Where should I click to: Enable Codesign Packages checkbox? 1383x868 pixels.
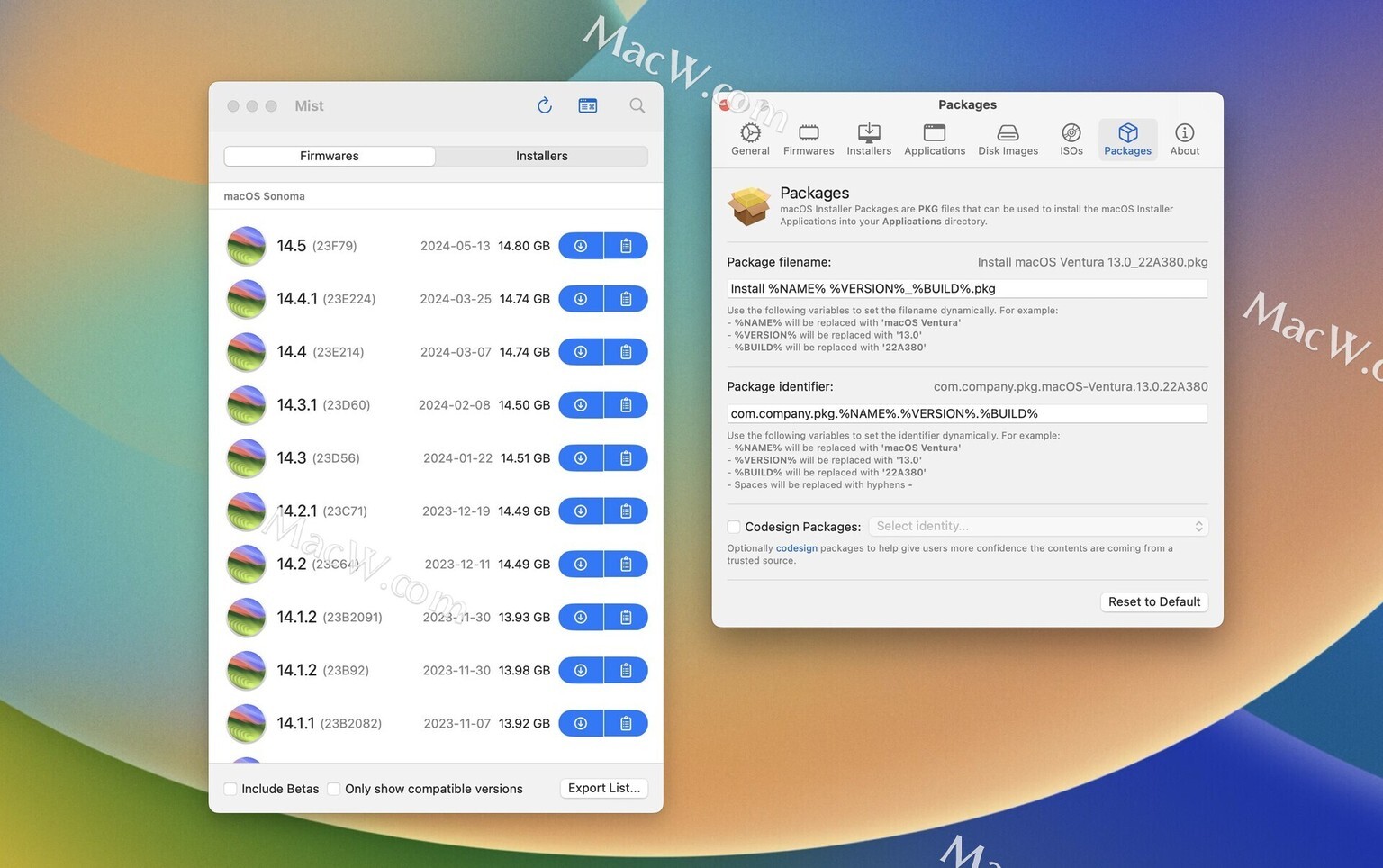pyautogui.click(x=734, y=527)
